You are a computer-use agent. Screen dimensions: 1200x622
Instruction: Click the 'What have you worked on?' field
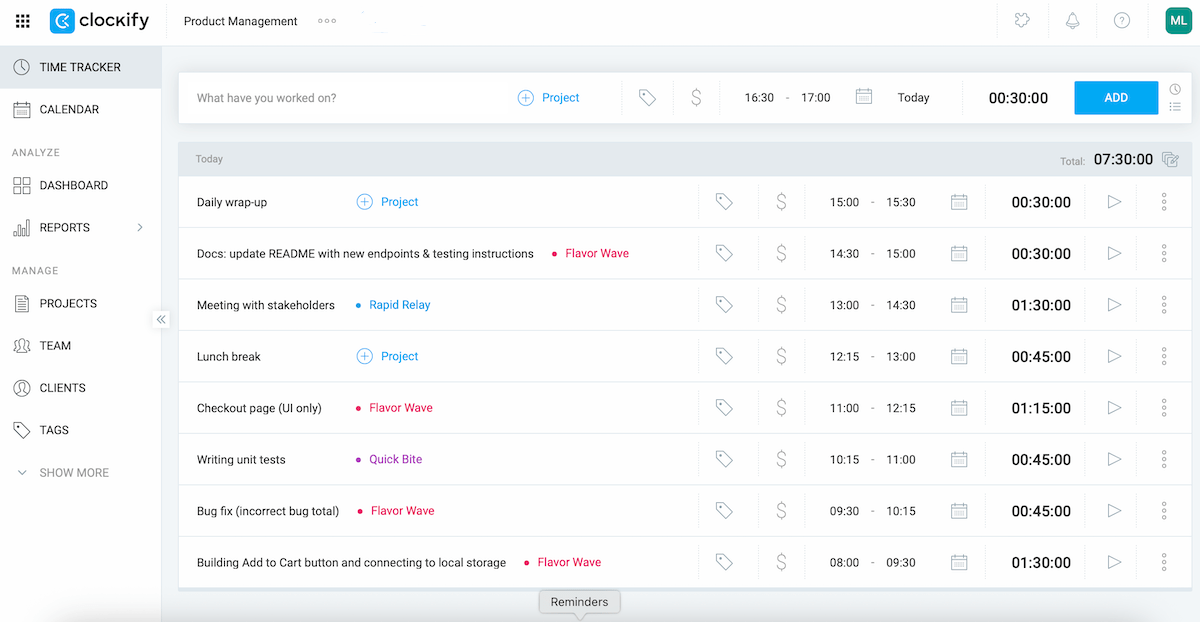coord(340,98)
